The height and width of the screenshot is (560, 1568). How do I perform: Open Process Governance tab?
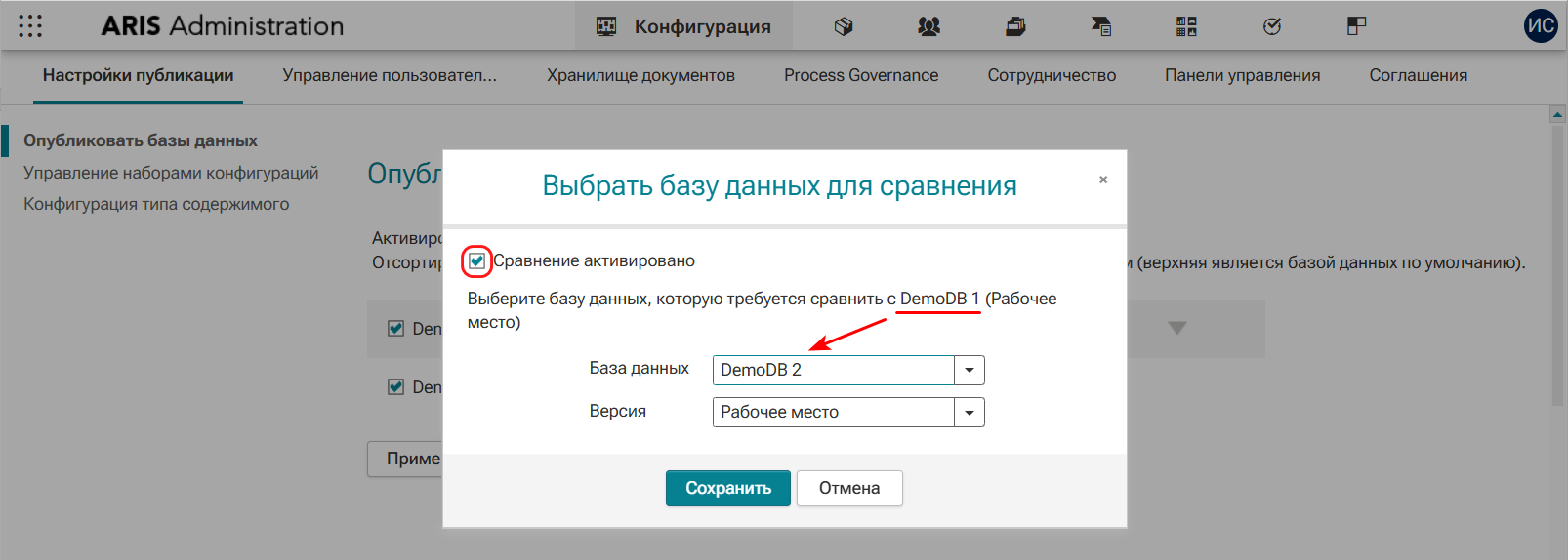point(861,76)
